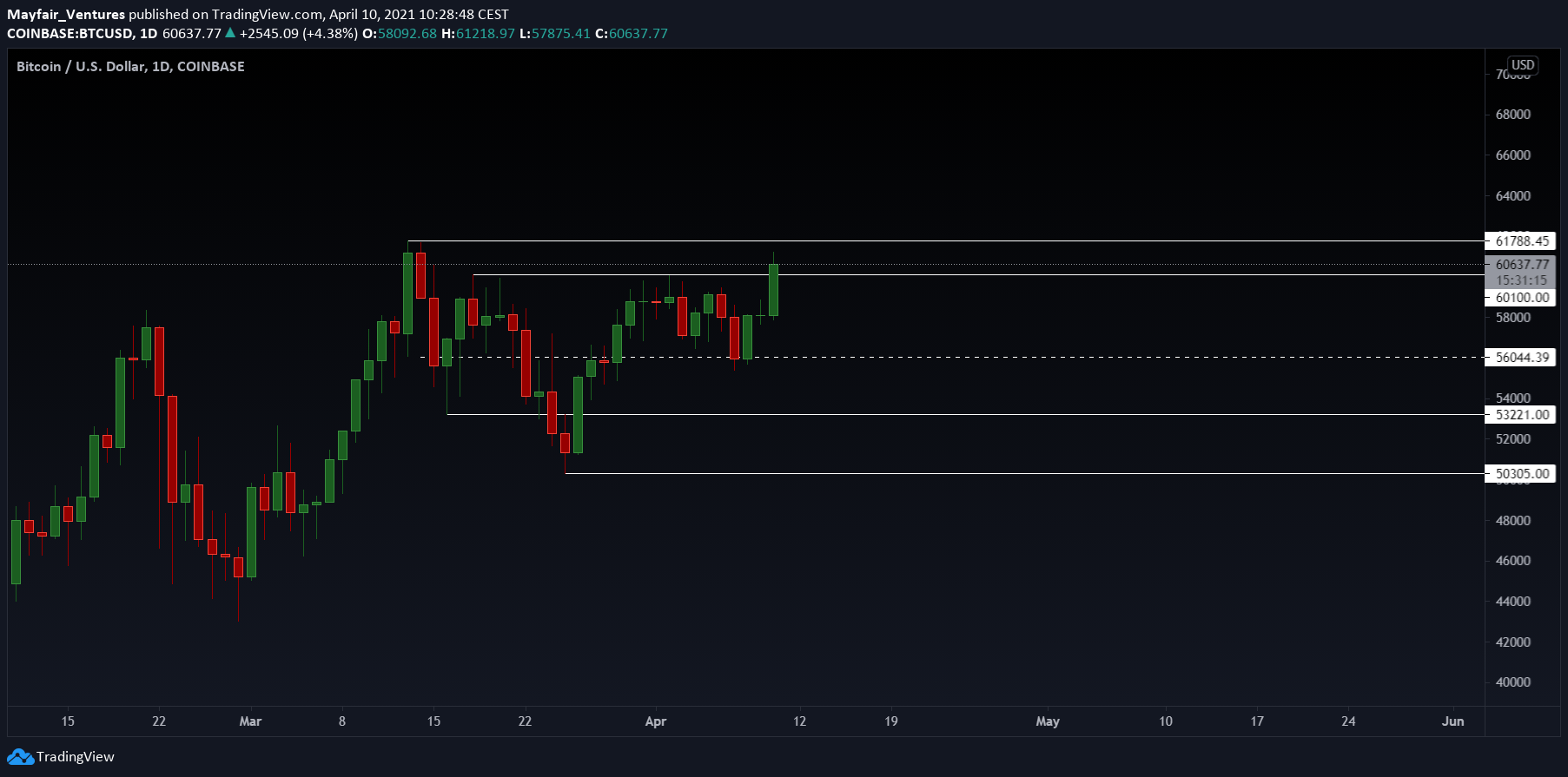Click the 48000 price axis tick
1568x777 pixels.
click(x=1512, y=521)
